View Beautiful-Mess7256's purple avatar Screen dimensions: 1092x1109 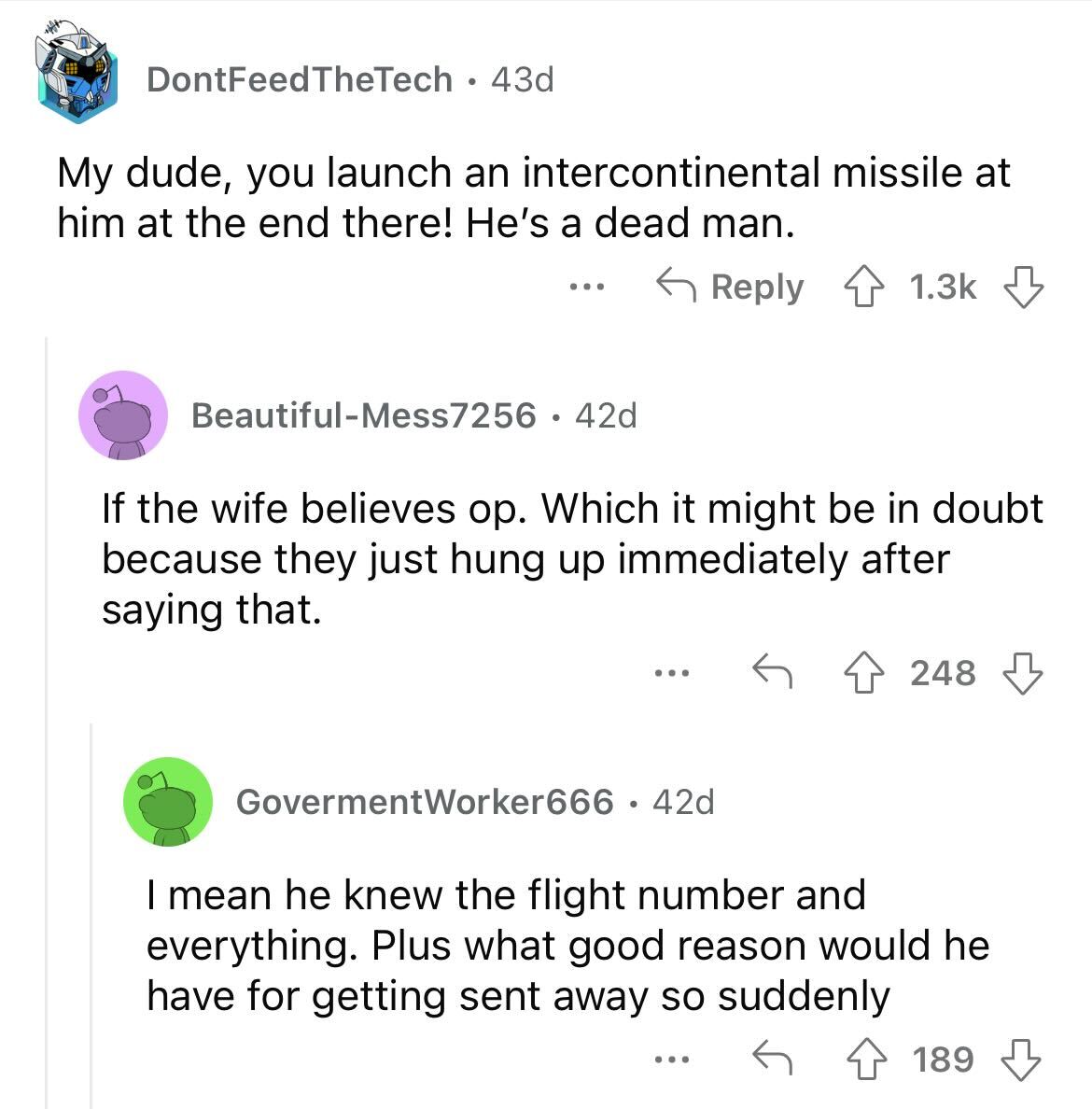pos(123,415)
